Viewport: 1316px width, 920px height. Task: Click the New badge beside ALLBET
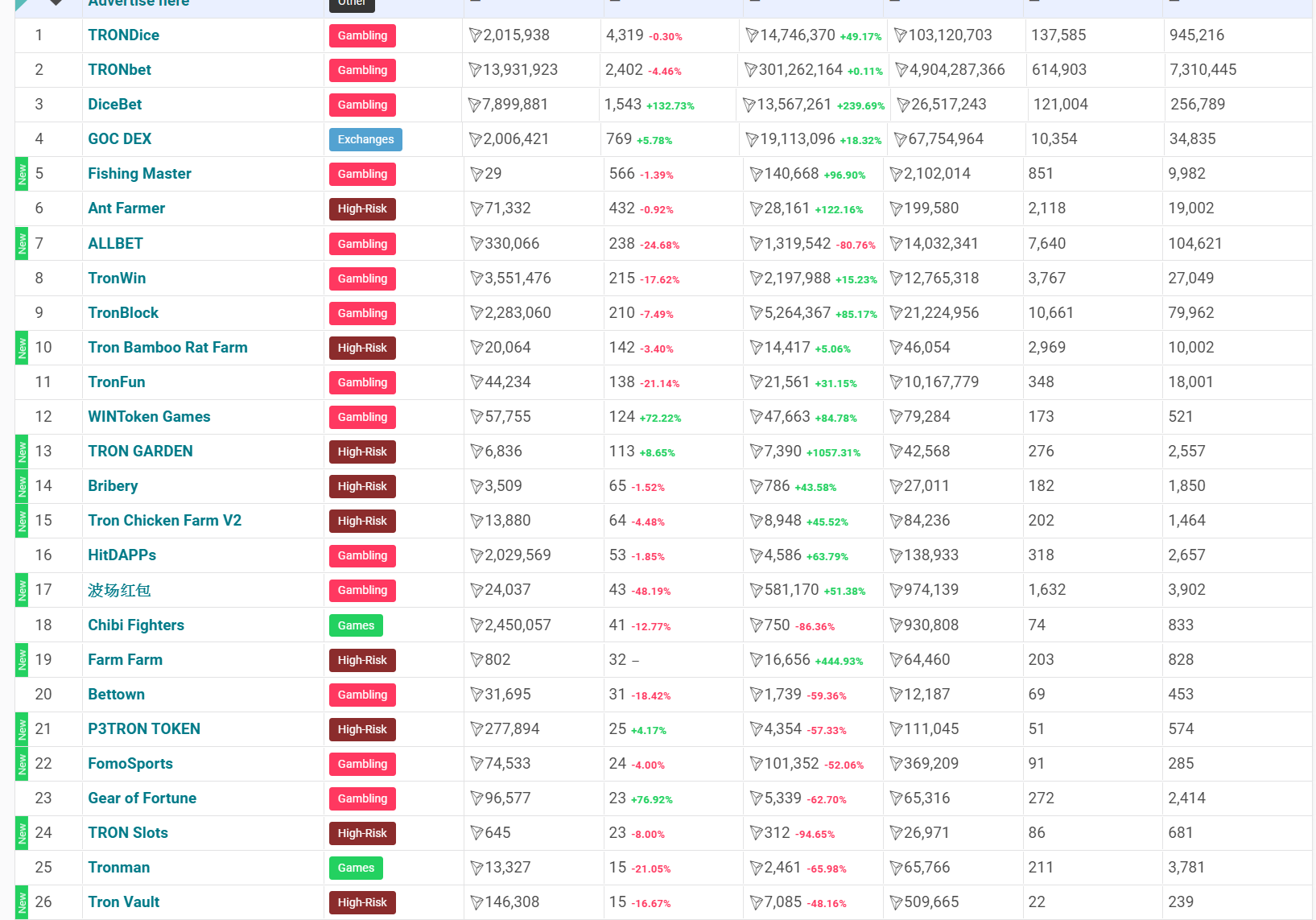[x=22, y=243]
